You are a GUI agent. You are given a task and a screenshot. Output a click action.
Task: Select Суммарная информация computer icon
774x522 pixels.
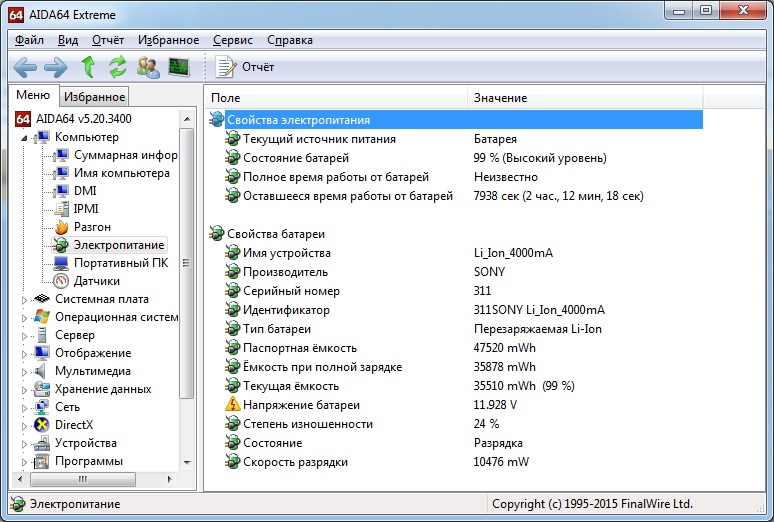[61, 155]
